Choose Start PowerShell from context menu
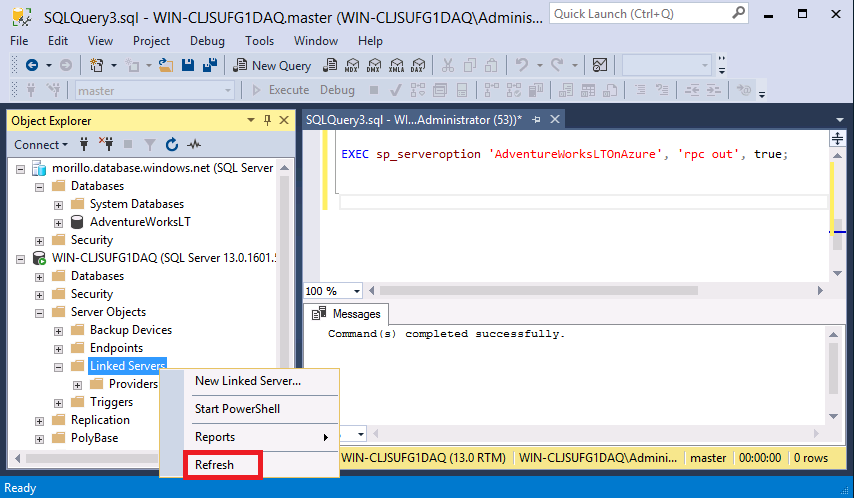 coord(237,409)
